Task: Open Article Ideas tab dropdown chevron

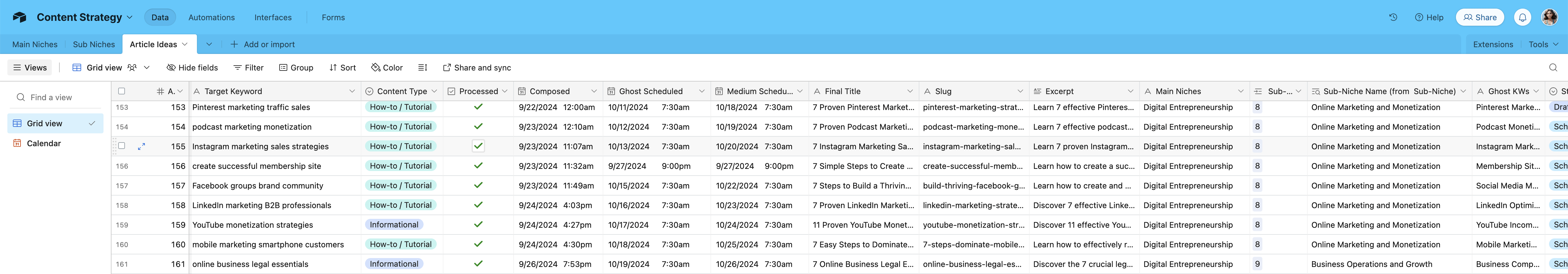Action: pyautogui.click(x=185, y=44)
